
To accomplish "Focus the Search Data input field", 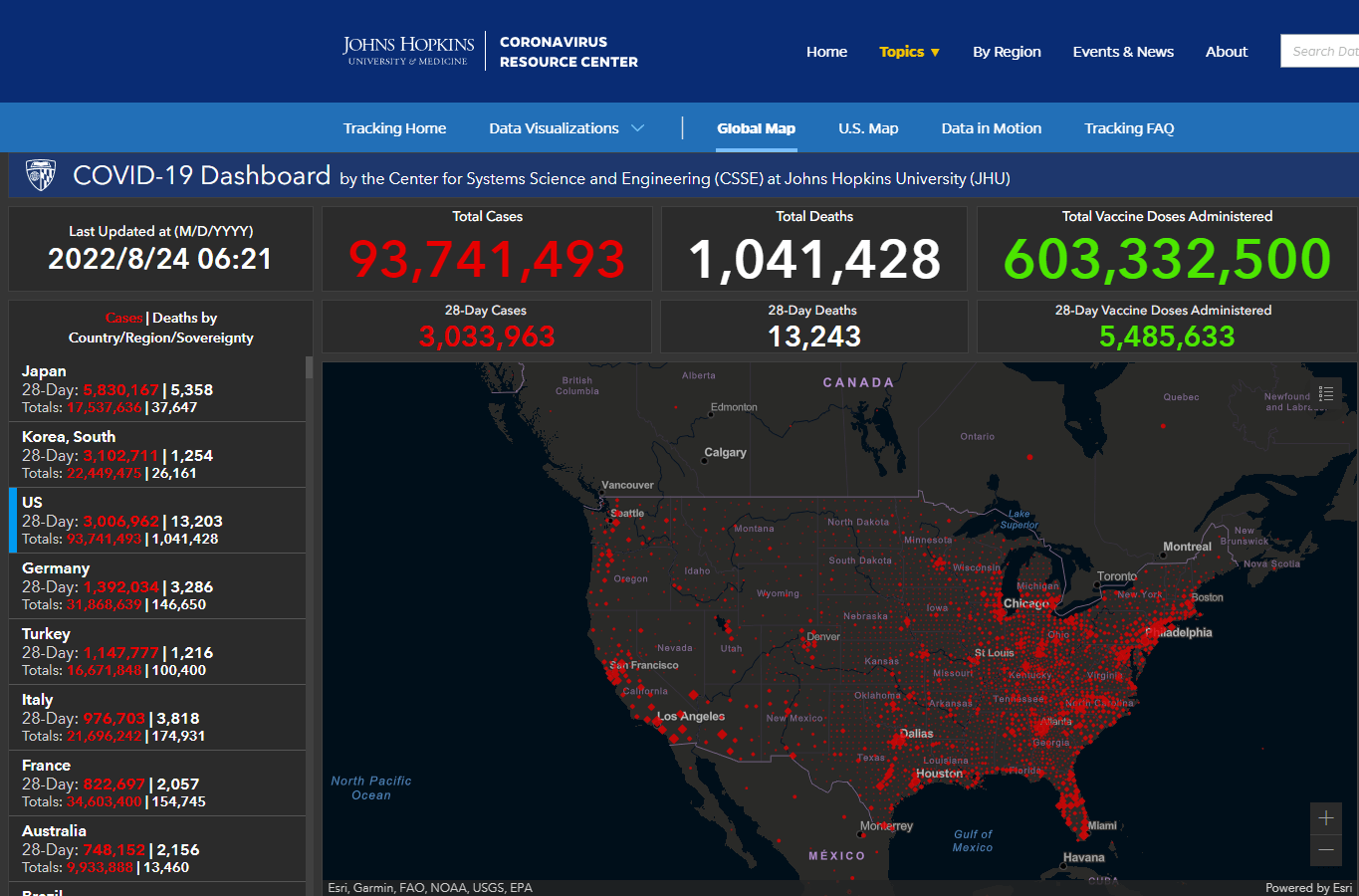I will [1320, 51].
